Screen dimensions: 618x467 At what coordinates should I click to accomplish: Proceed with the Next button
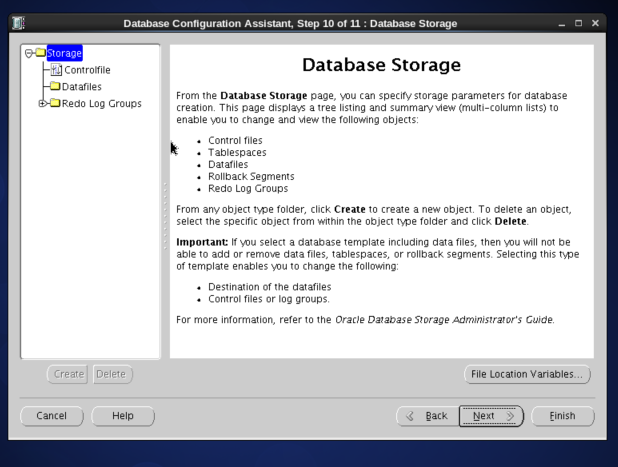point(491,416)
